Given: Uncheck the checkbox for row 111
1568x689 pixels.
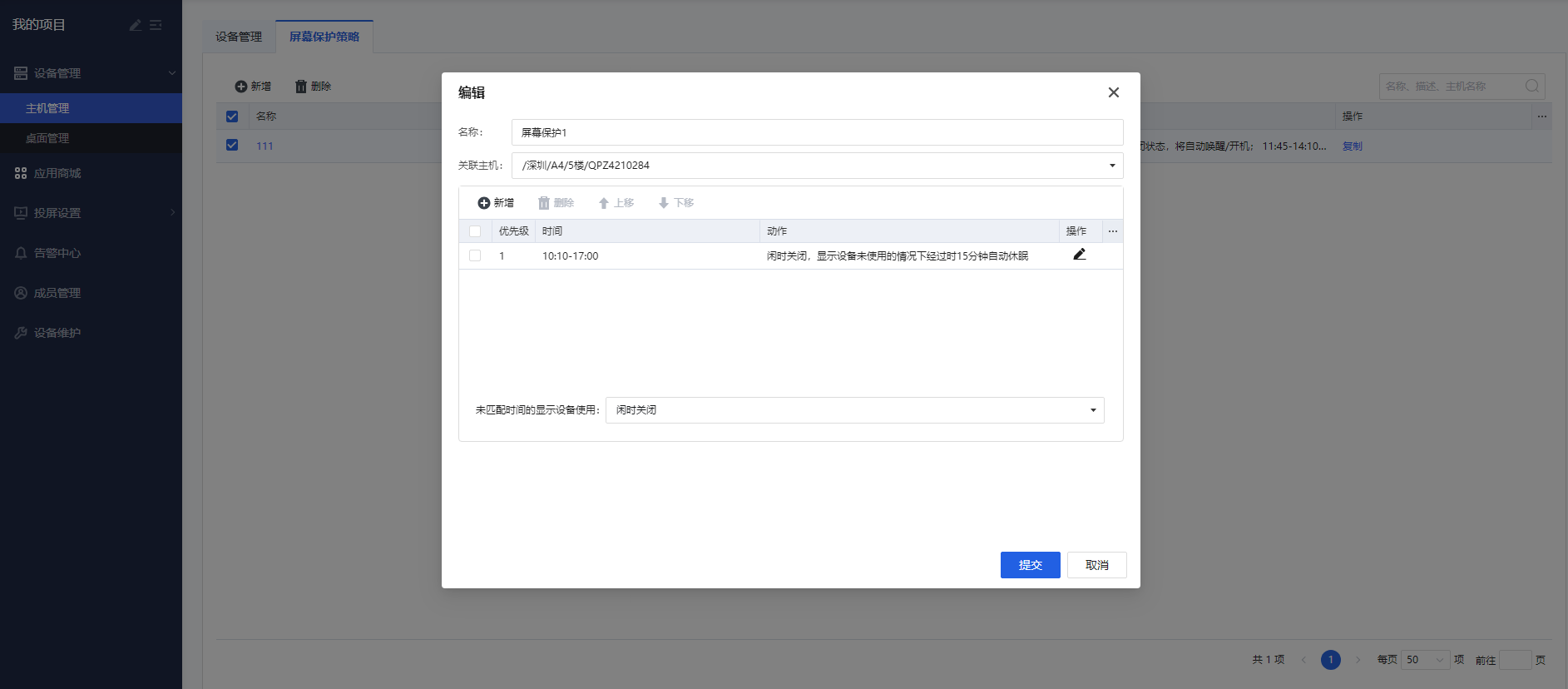Looking at the screenshot, I should [232, 145].
